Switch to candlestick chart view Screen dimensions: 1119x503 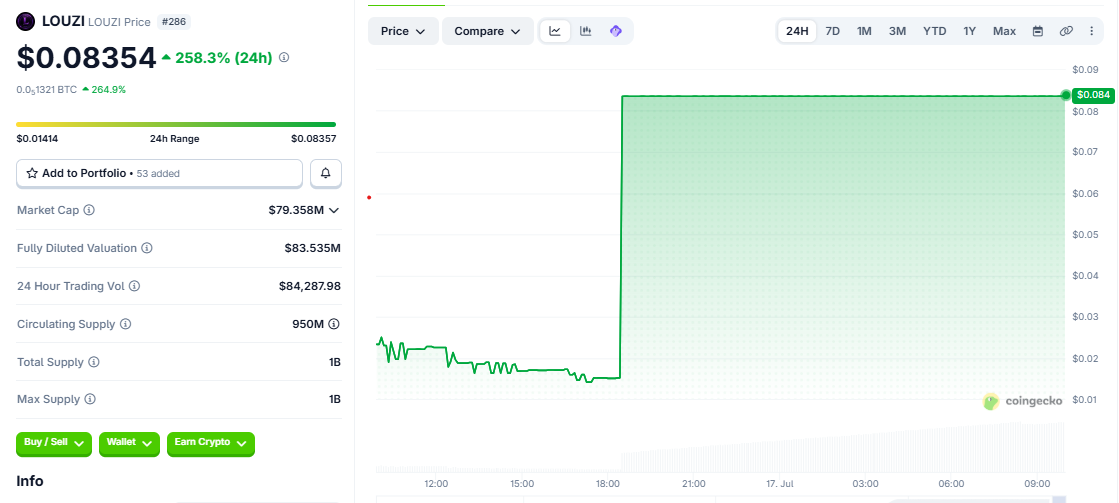585,31
